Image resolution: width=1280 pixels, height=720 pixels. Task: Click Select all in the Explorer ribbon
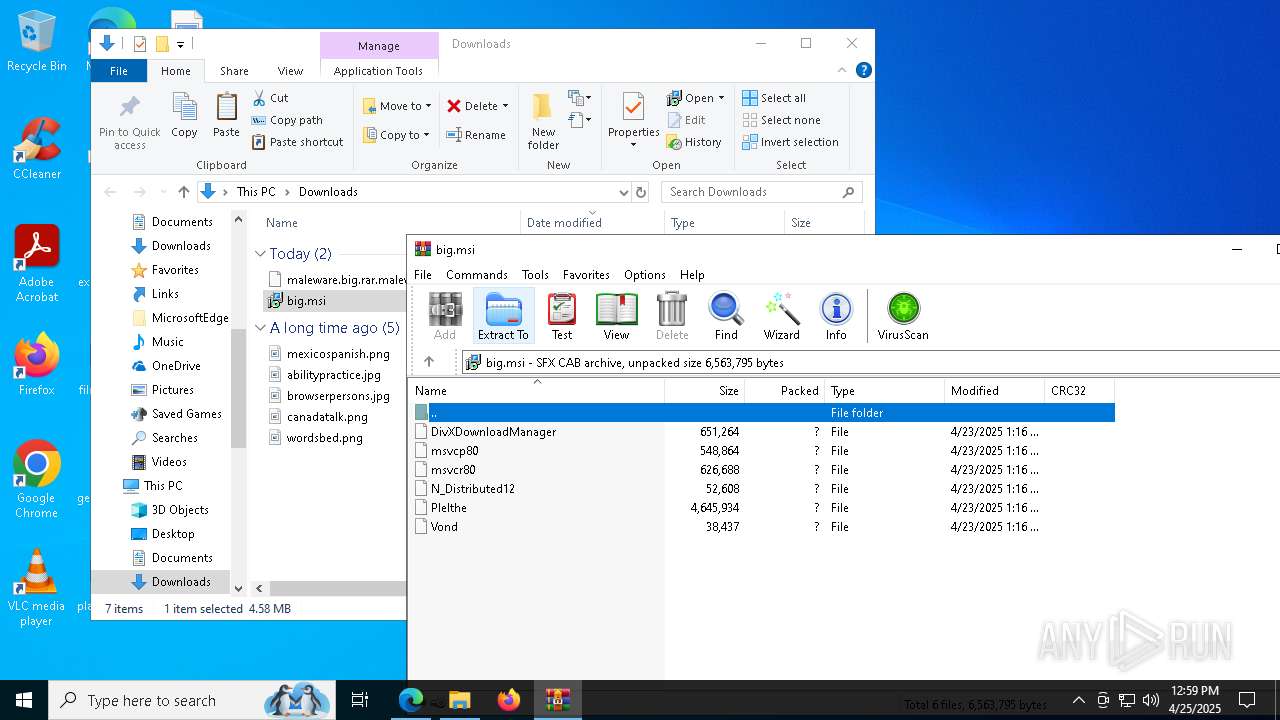[774, 98]
